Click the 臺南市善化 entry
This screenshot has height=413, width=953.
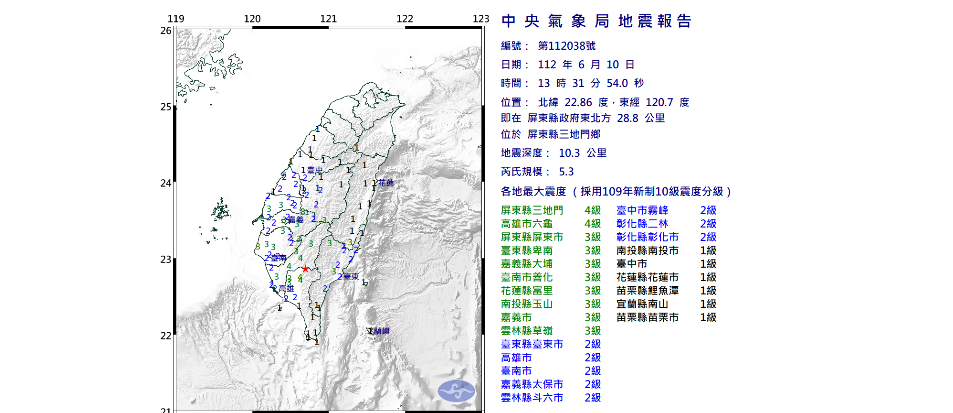(x=551, y=277)
